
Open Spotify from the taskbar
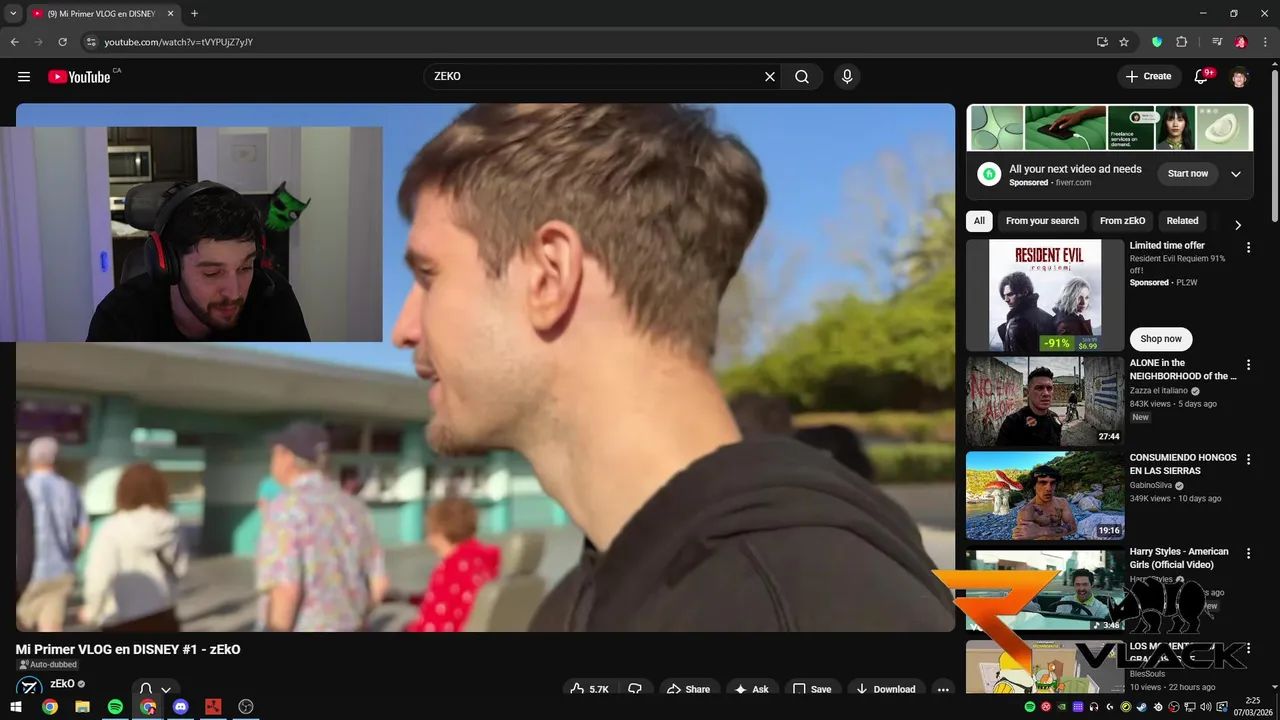tap(115, 707)
